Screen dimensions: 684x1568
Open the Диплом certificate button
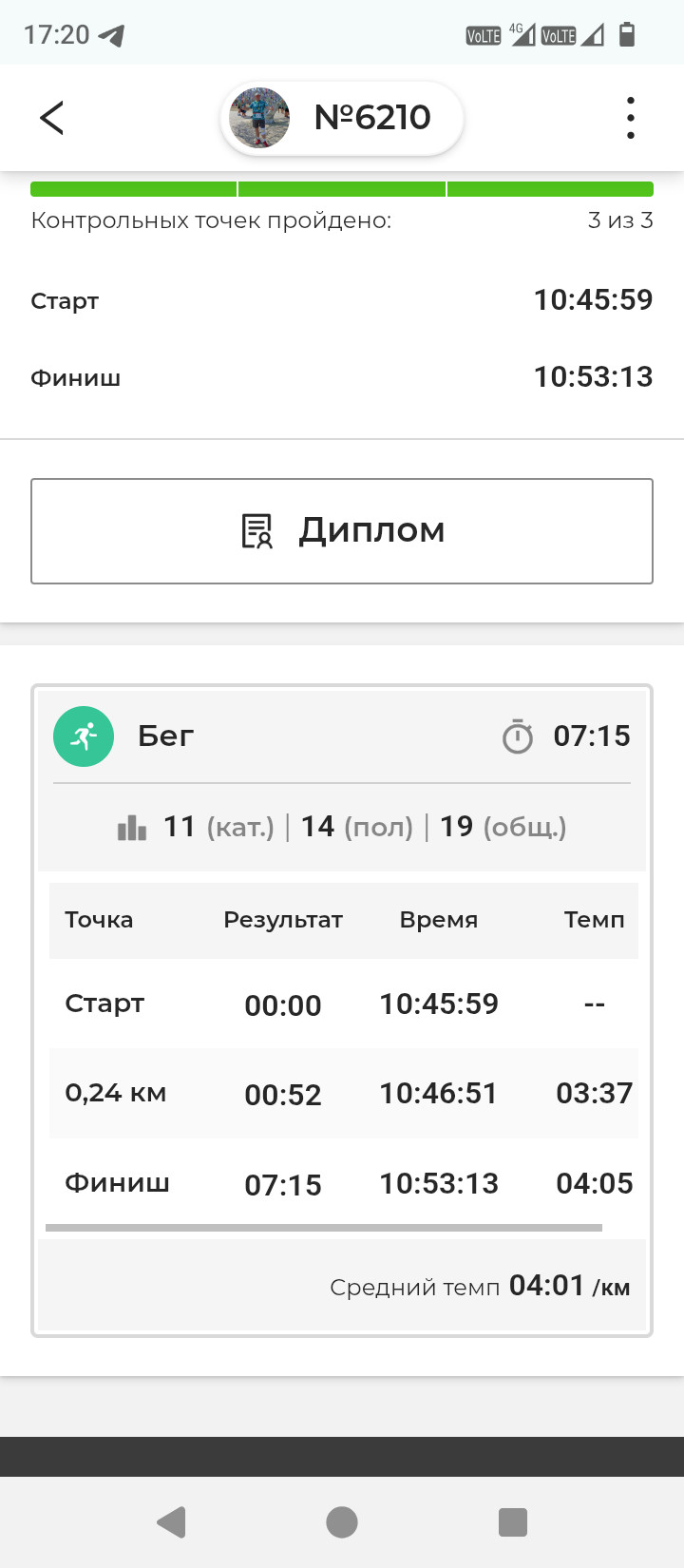coord(342,530)
